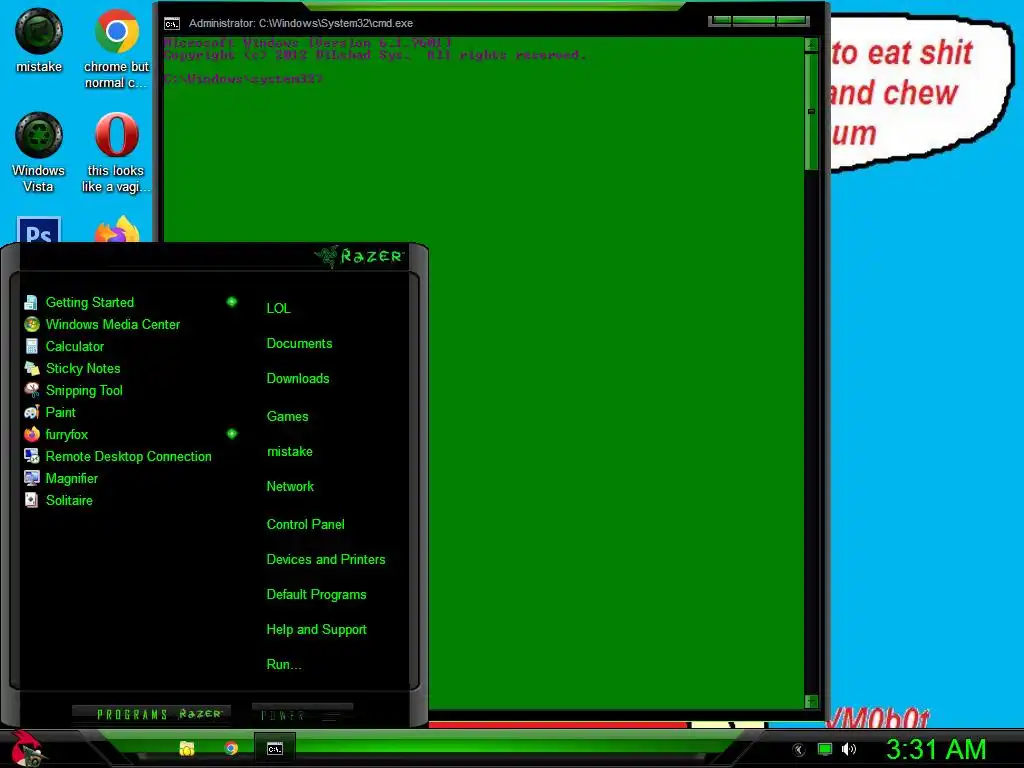Viewport: 1024px width, 768px height.
Task: Open Control Panel
Action: coord(305,524)
